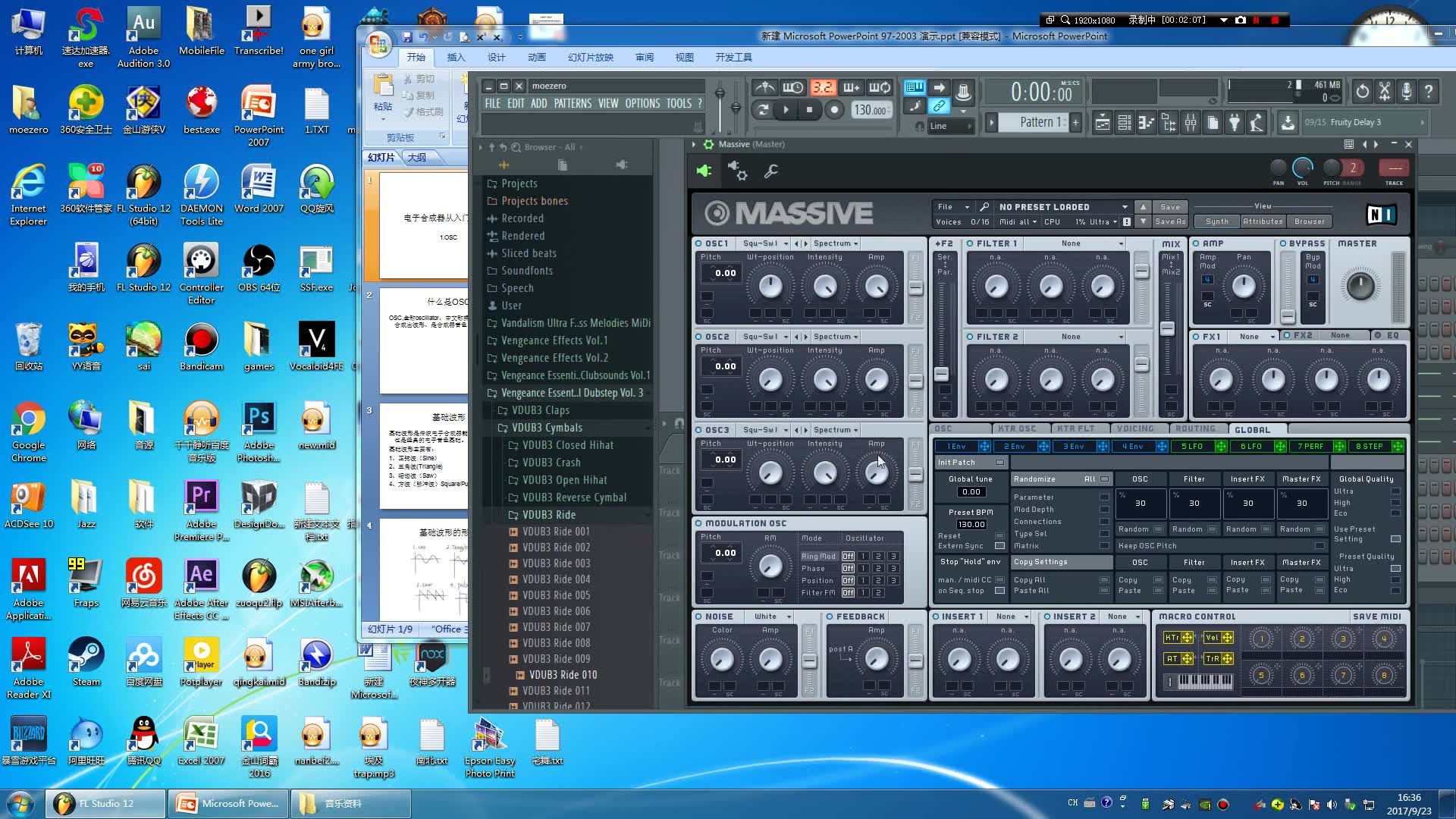Click the Native Instruments NI logo
The image size is (1456, 819).
point(1382,215)
